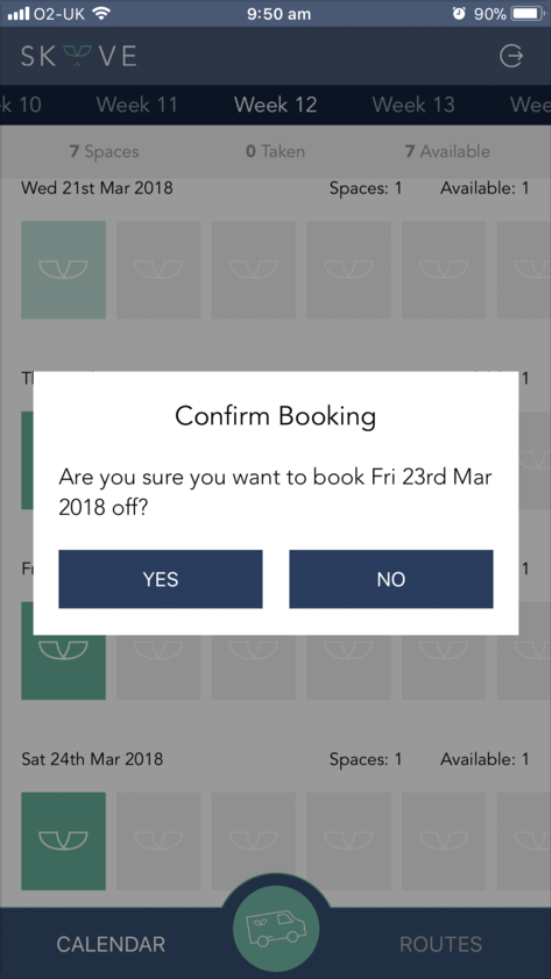This screenshot has width=551, height=979.
Task: Tap the green slot for Sat 24th Mar
Action: tap(64, 841)
